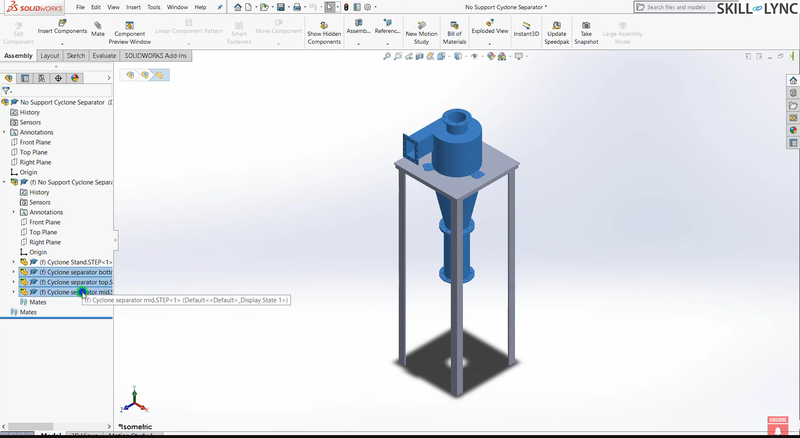Select Front Plane in the feature tree

[35, 142]
